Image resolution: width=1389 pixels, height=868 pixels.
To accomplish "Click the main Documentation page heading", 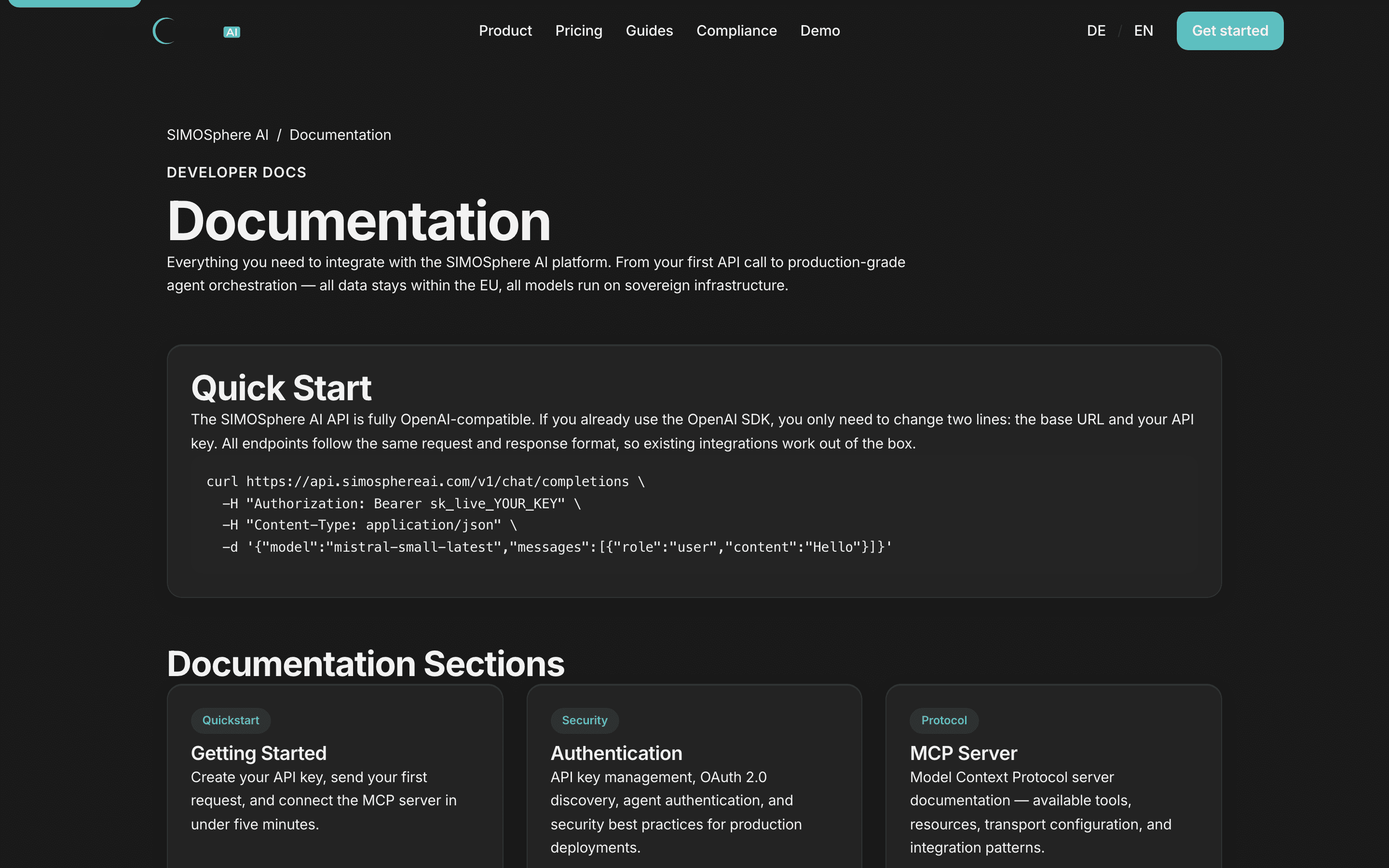I will click(358, 221).
